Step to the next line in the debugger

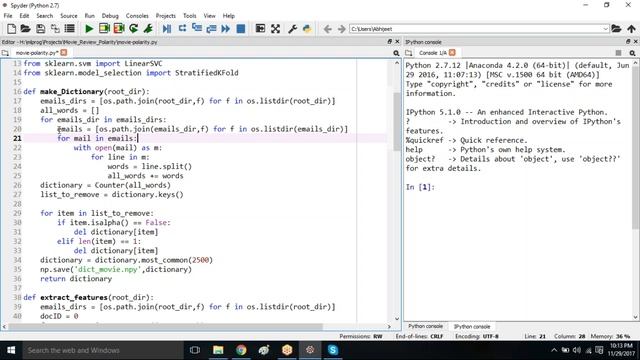click(x=182, y=29)
